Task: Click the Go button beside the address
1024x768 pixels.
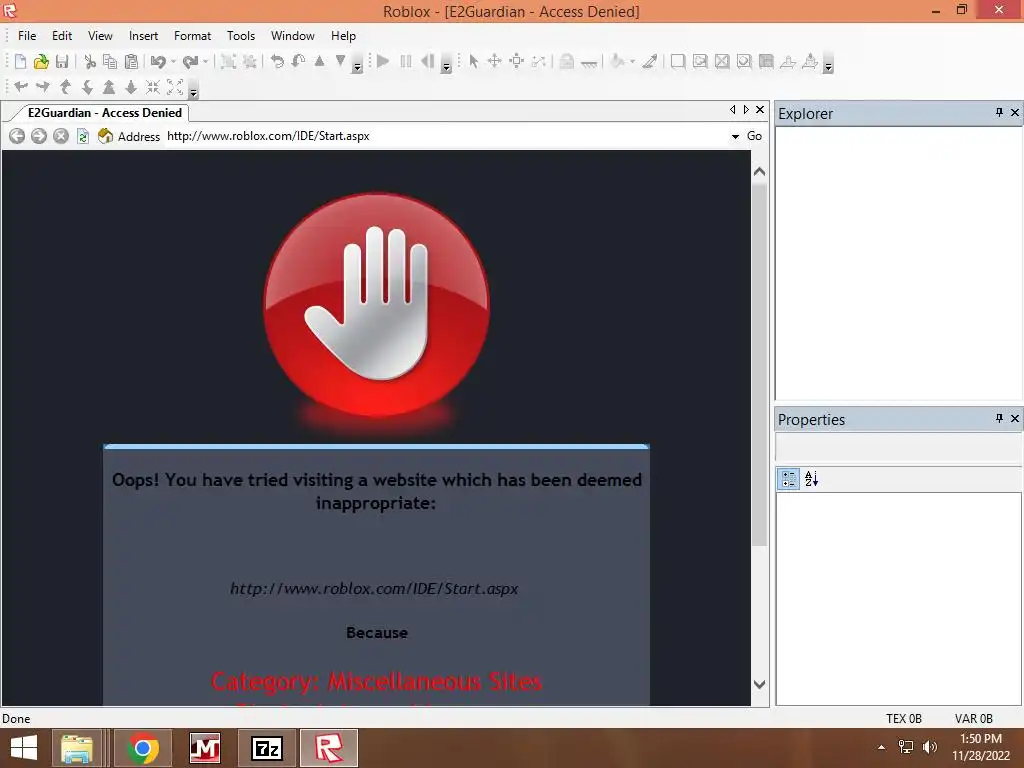Action: point(754,136)
